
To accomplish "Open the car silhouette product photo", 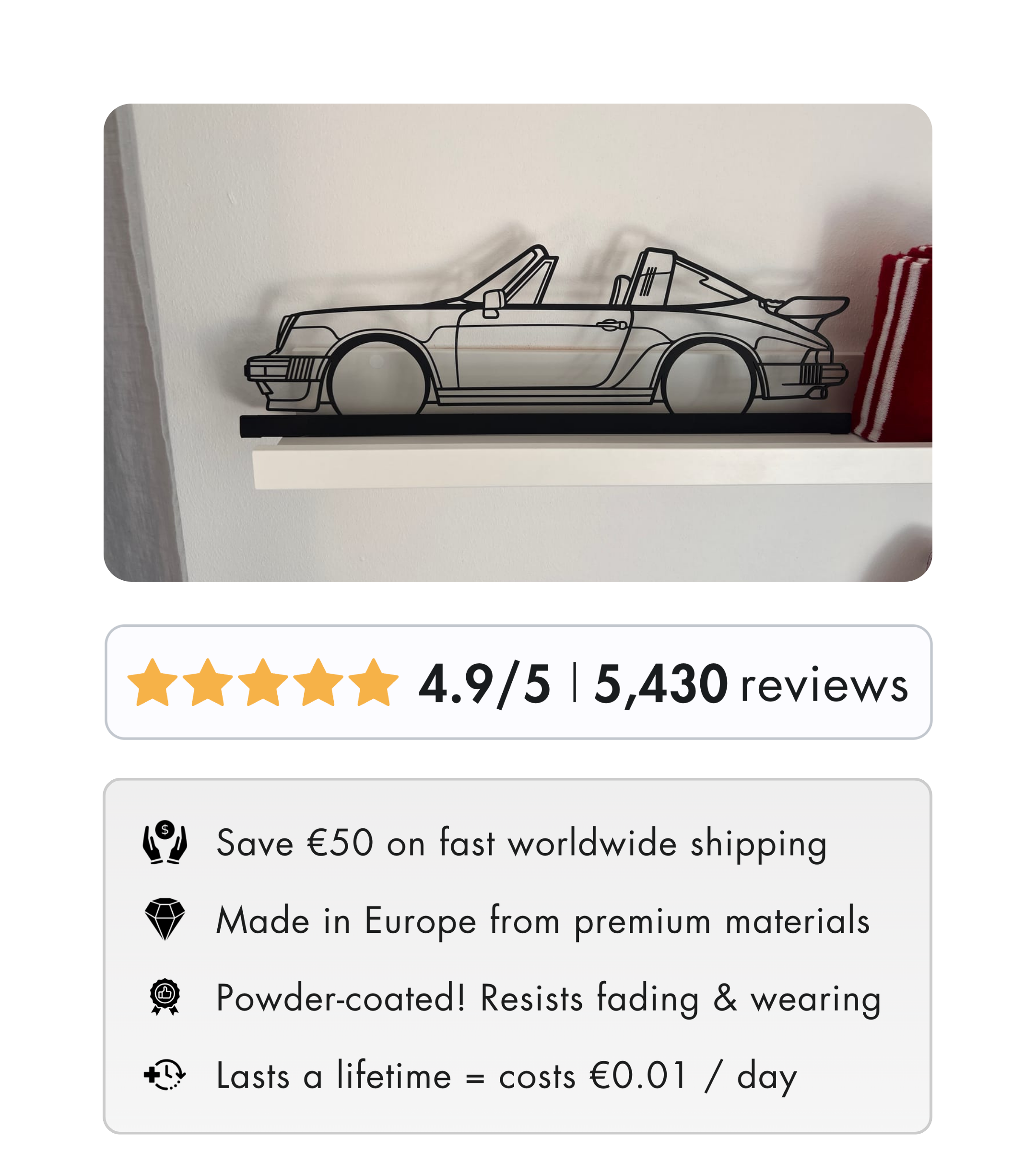I will [x=518, y=342].
